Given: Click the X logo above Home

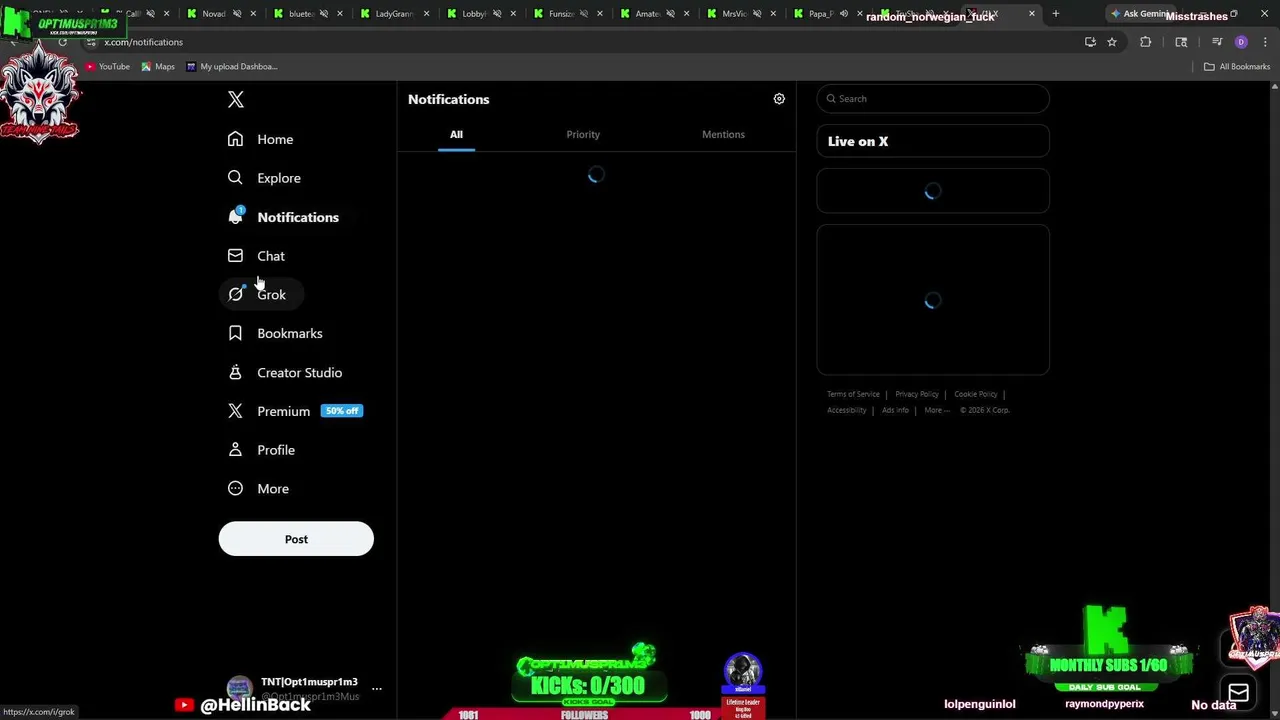Looking at the screenshot, I should pos(236,99).
